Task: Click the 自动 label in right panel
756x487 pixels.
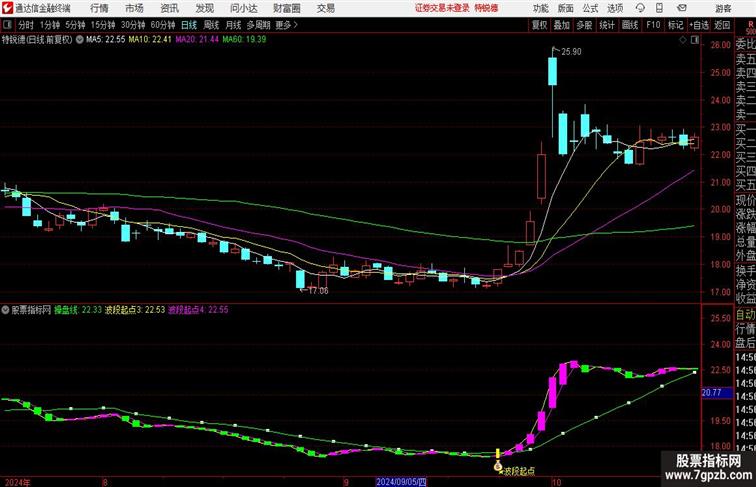Action: pos(745,315)
